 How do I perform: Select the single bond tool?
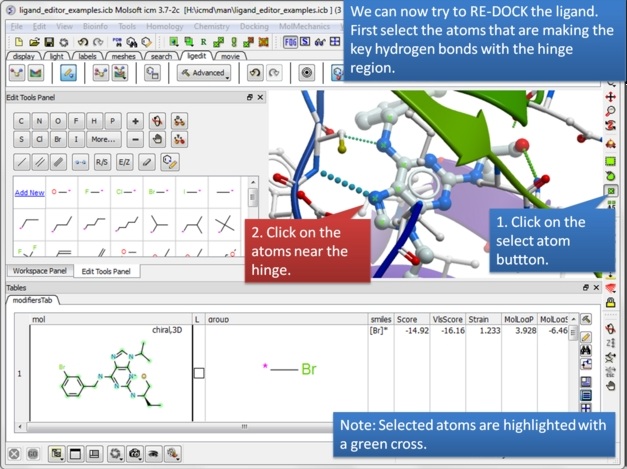click(x=22, y=161)
